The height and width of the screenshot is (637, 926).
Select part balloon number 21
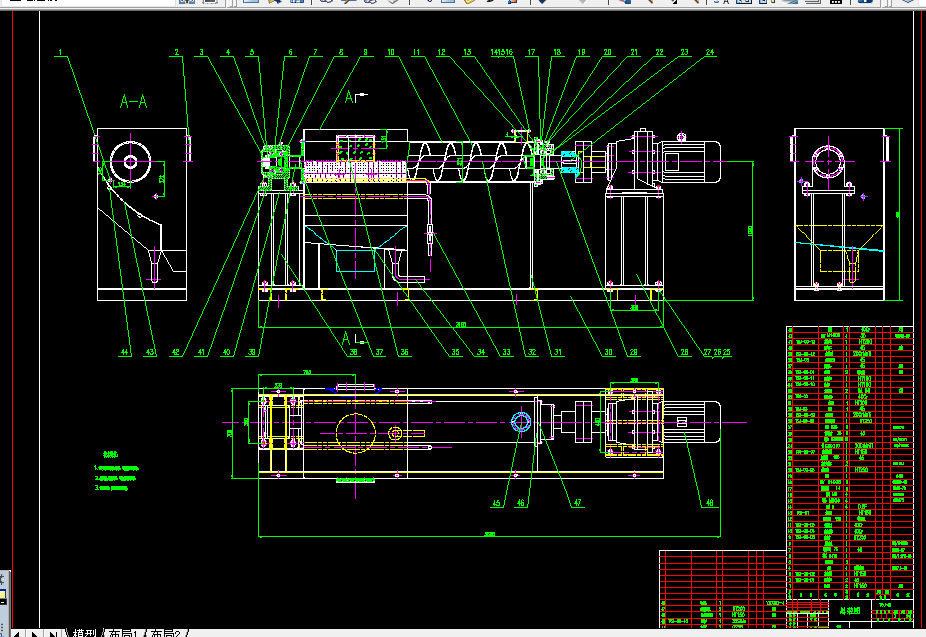634,53
